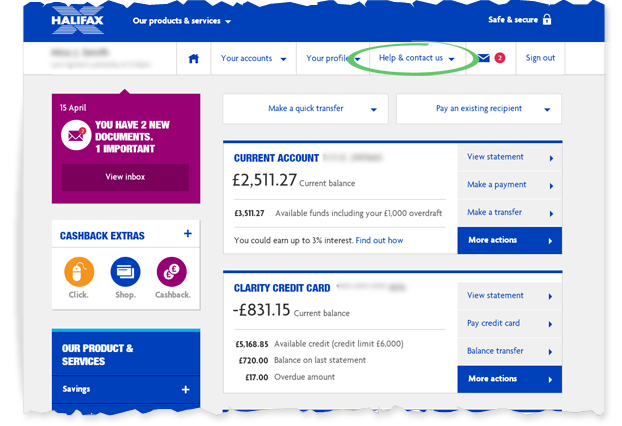Click the Halifax logo

pos(77,19)
